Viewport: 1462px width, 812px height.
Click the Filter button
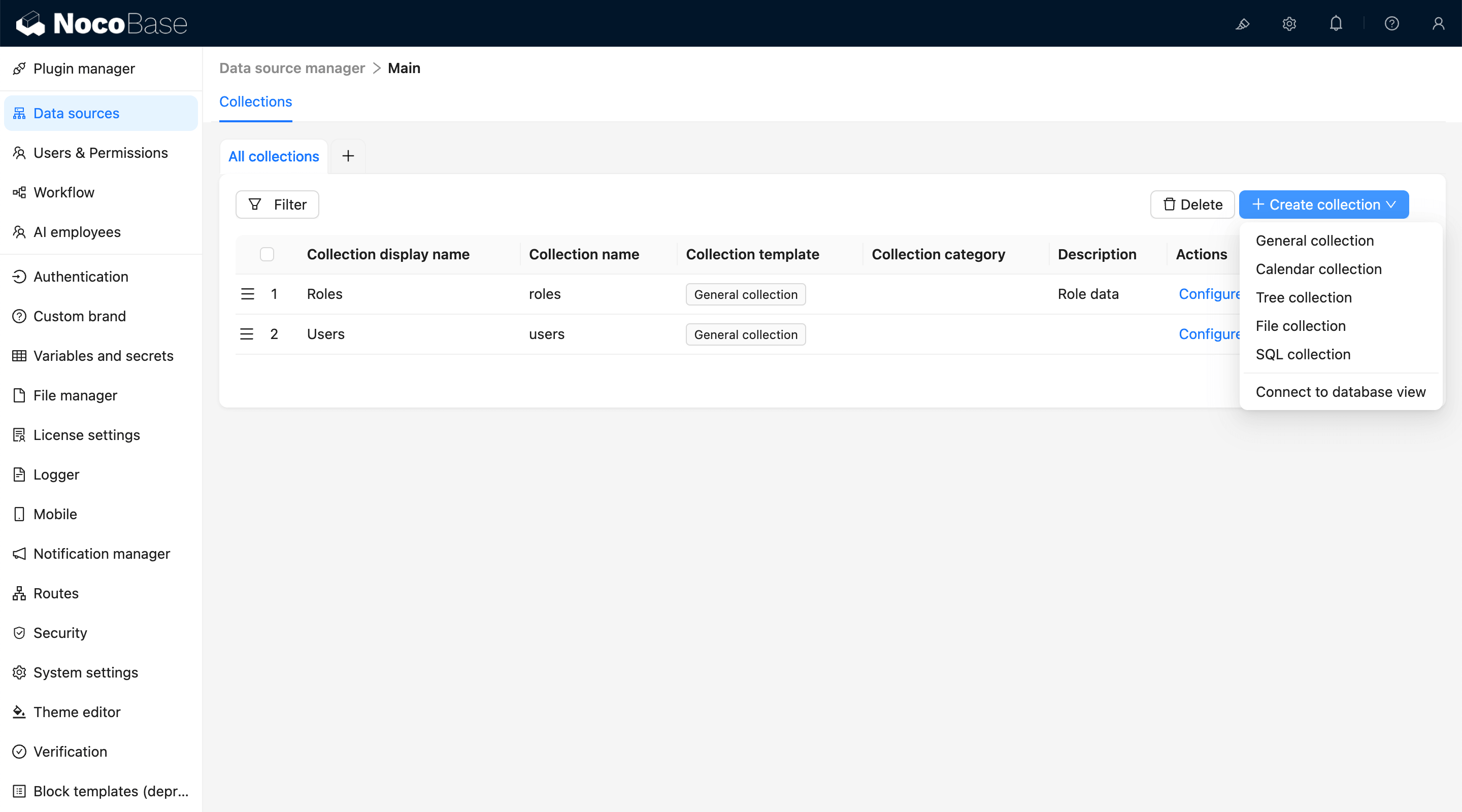click(x=277, y=205)
